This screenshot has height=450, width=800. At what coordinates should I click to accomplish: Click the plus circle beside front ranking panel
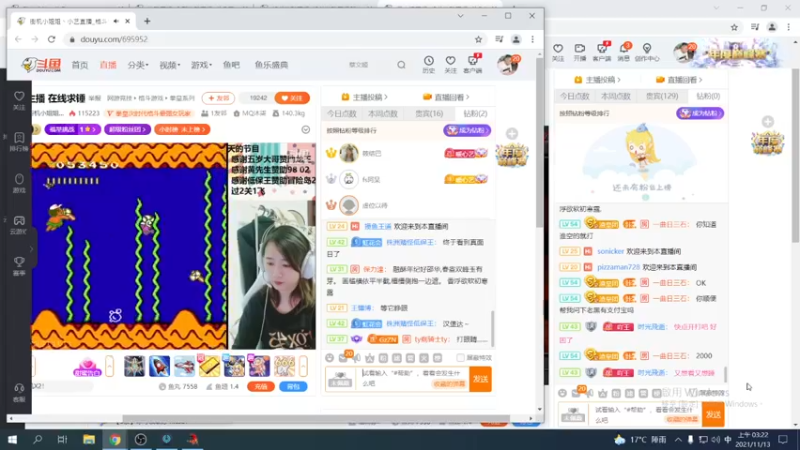(x=512, y=134)
